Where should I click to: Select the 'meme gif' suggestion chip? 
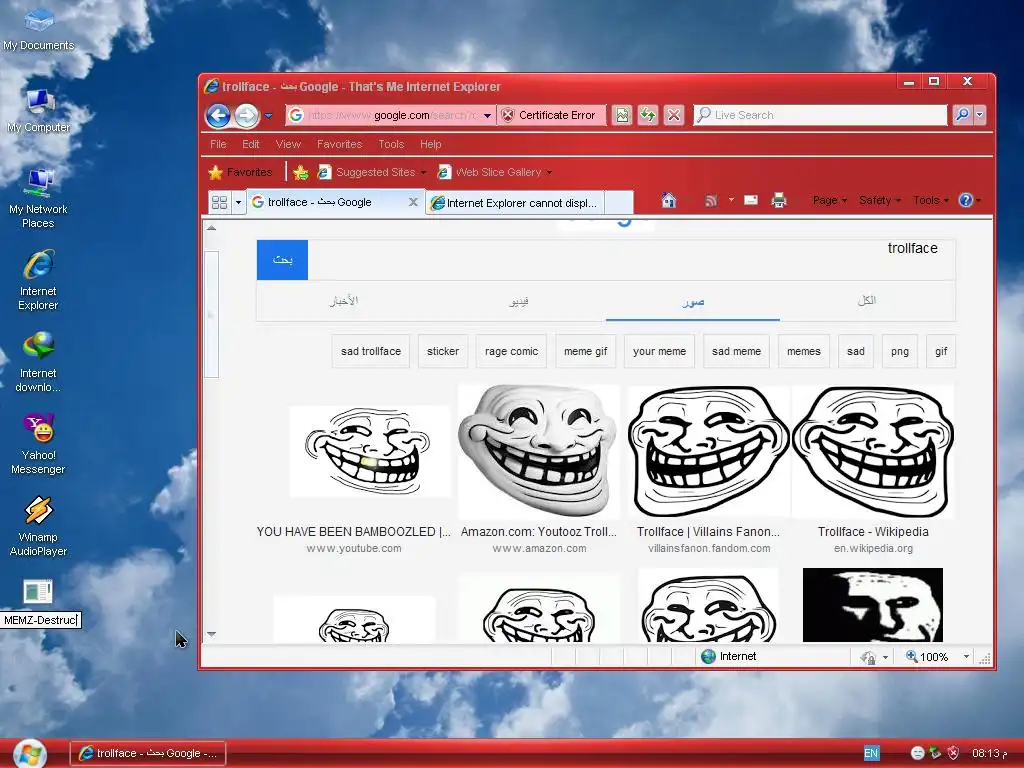tap(586, 351)
